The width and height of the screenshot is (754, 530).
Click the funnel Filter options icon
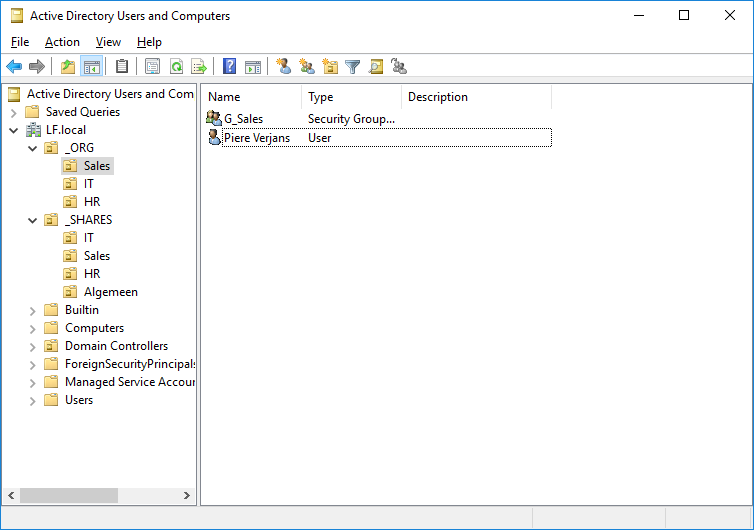pos(352,66)
